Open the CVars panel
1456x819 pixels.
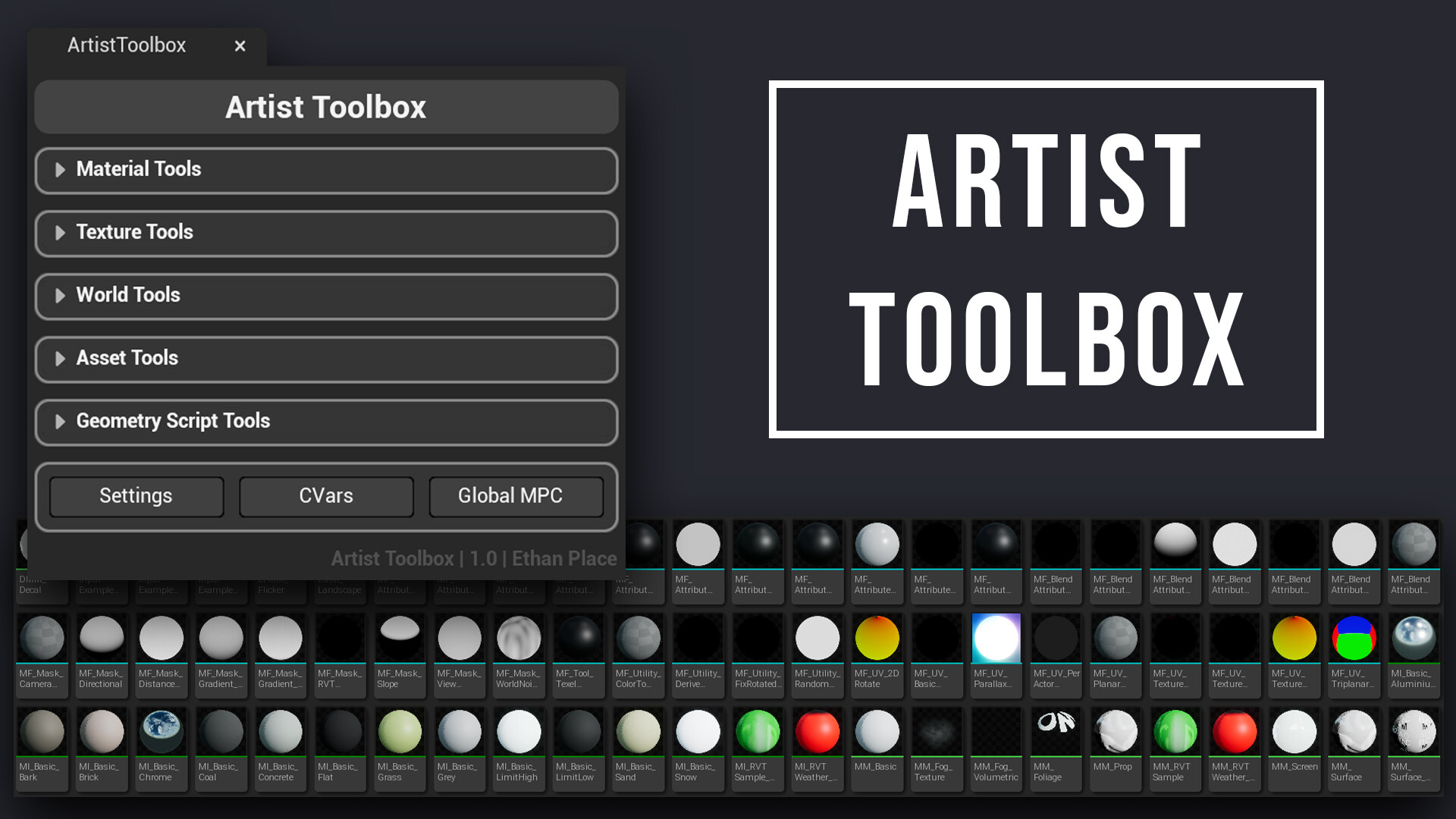(326, 496)
